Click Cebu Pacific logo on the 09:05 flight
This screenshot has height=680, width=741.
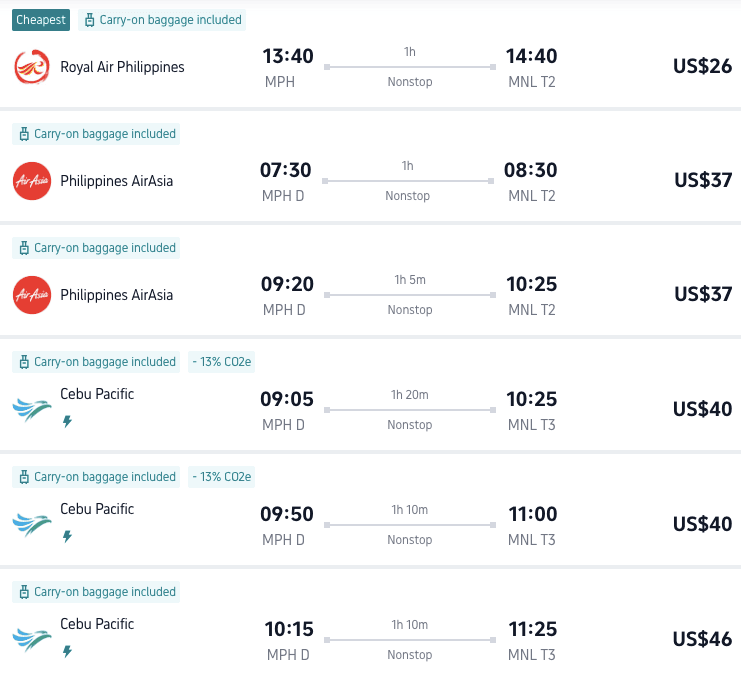pos(32,409)
